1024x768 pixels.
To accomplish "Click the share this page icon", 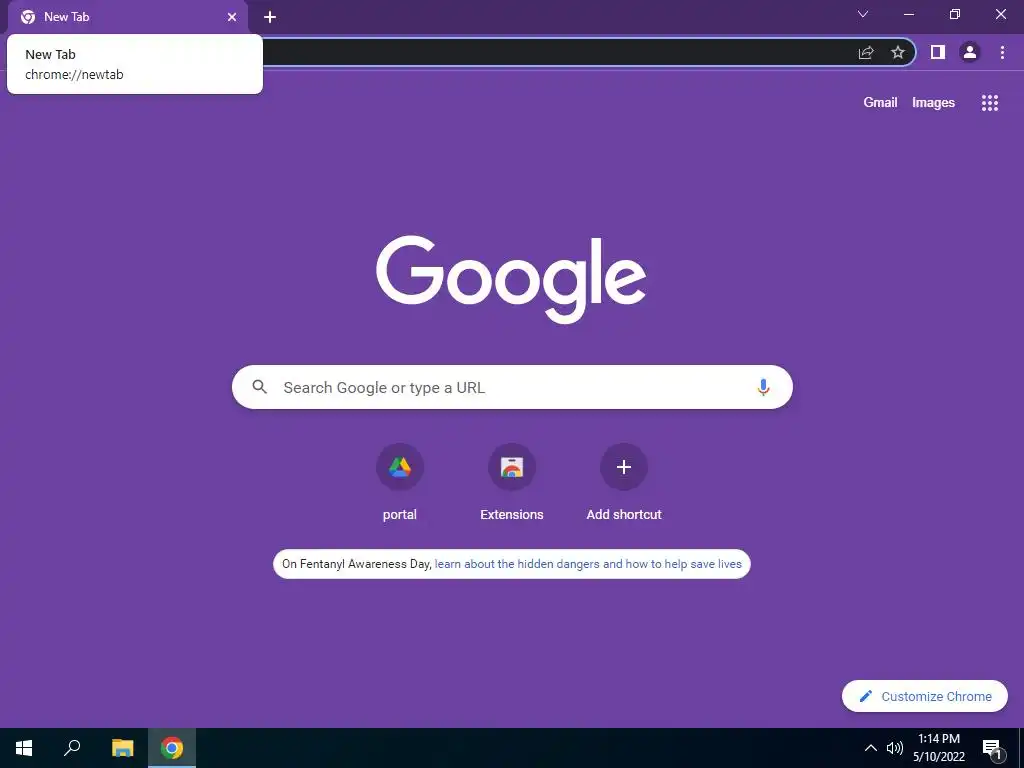I will click(x=866, y=53).
